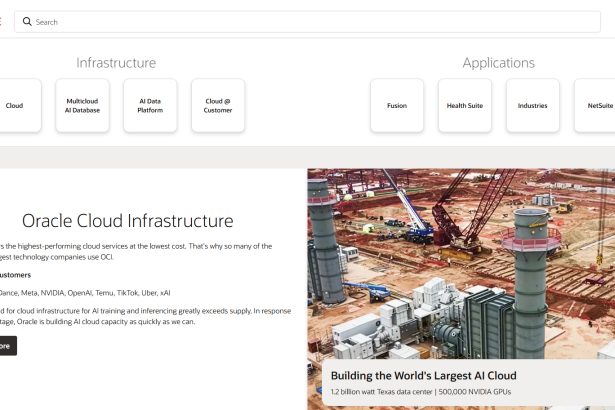Open the NetSuite card
This screenshot has width=615, height=410.
click(595, 105)
